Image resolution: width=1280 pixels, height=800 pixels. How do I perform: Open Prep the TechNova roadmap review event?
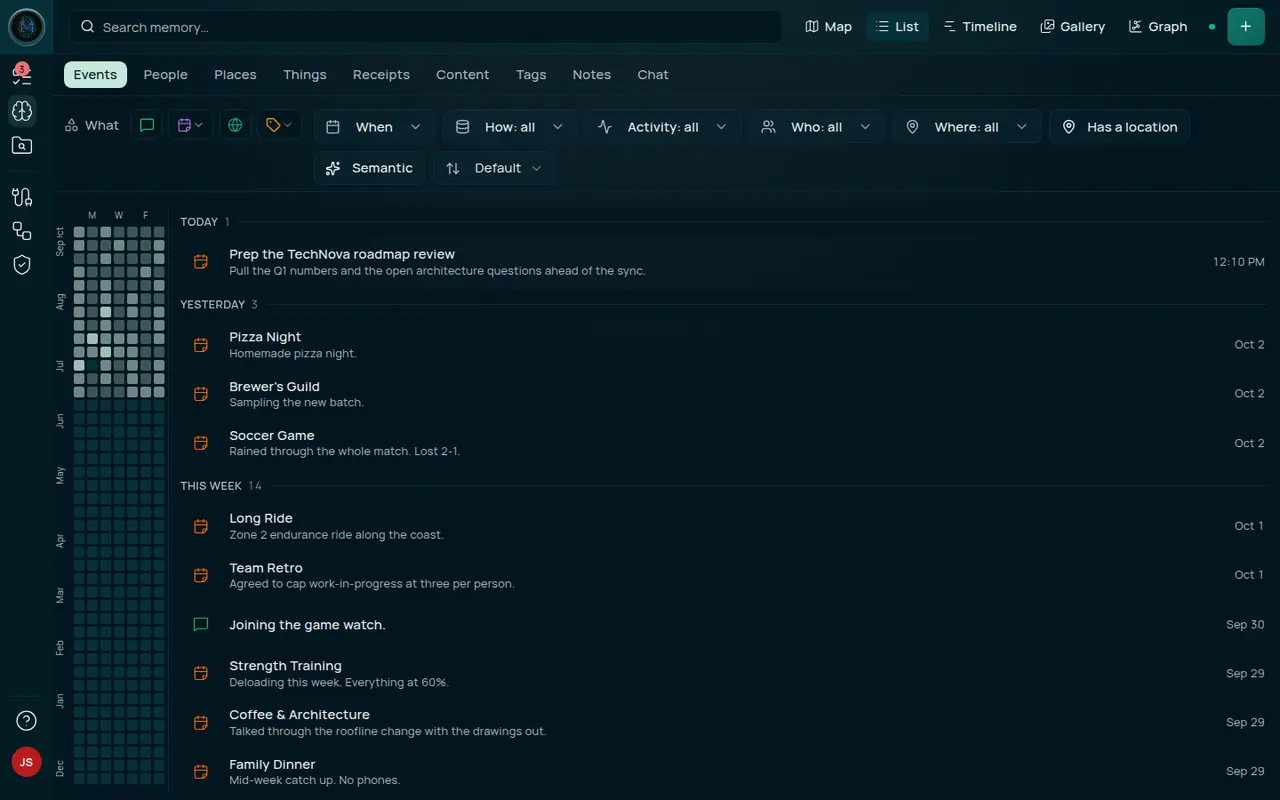click(723, 262)
